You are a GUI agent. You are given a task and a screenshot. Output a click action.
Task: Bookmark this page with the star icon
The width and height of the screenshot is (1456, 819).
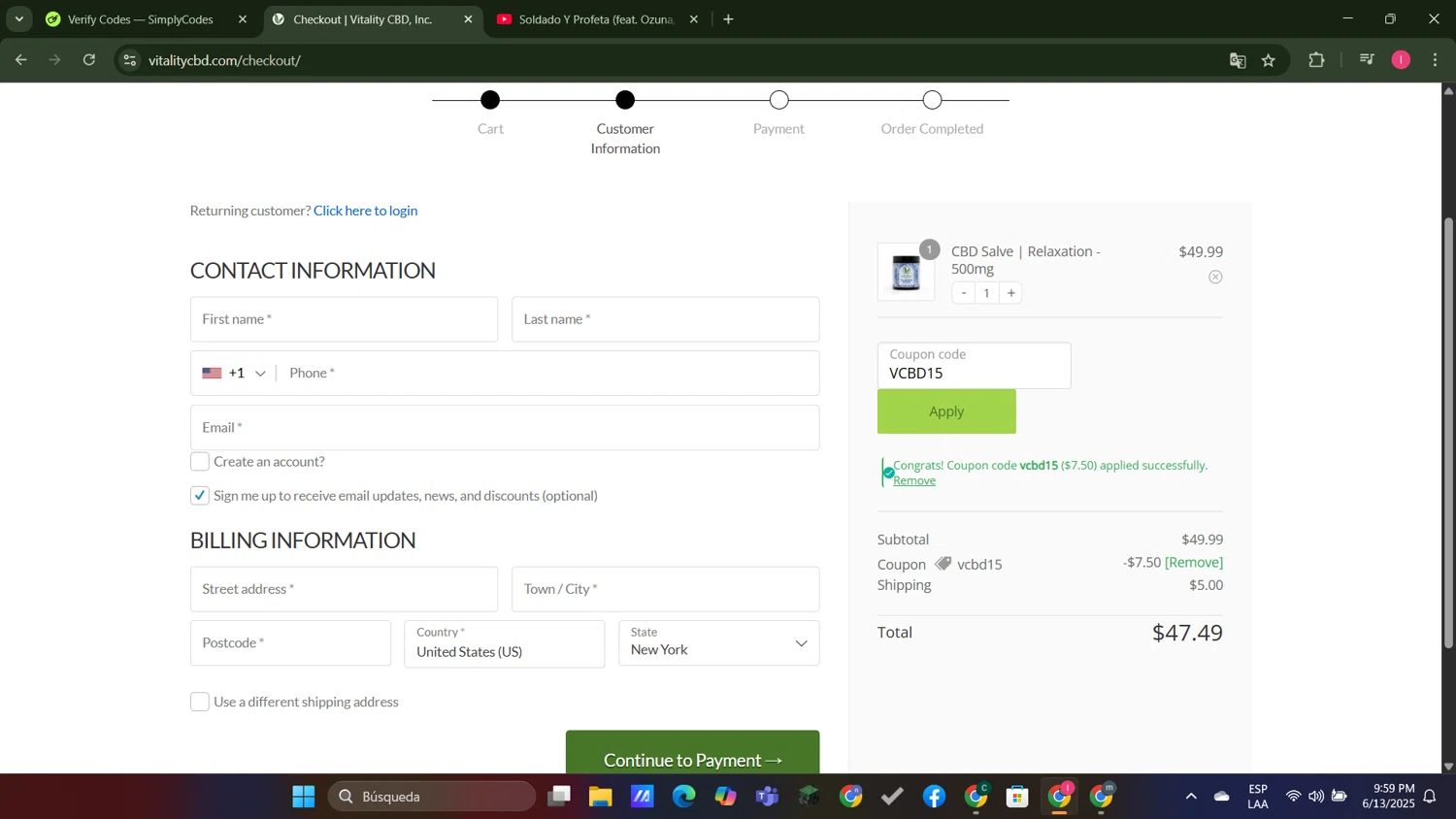(1269, 60)
